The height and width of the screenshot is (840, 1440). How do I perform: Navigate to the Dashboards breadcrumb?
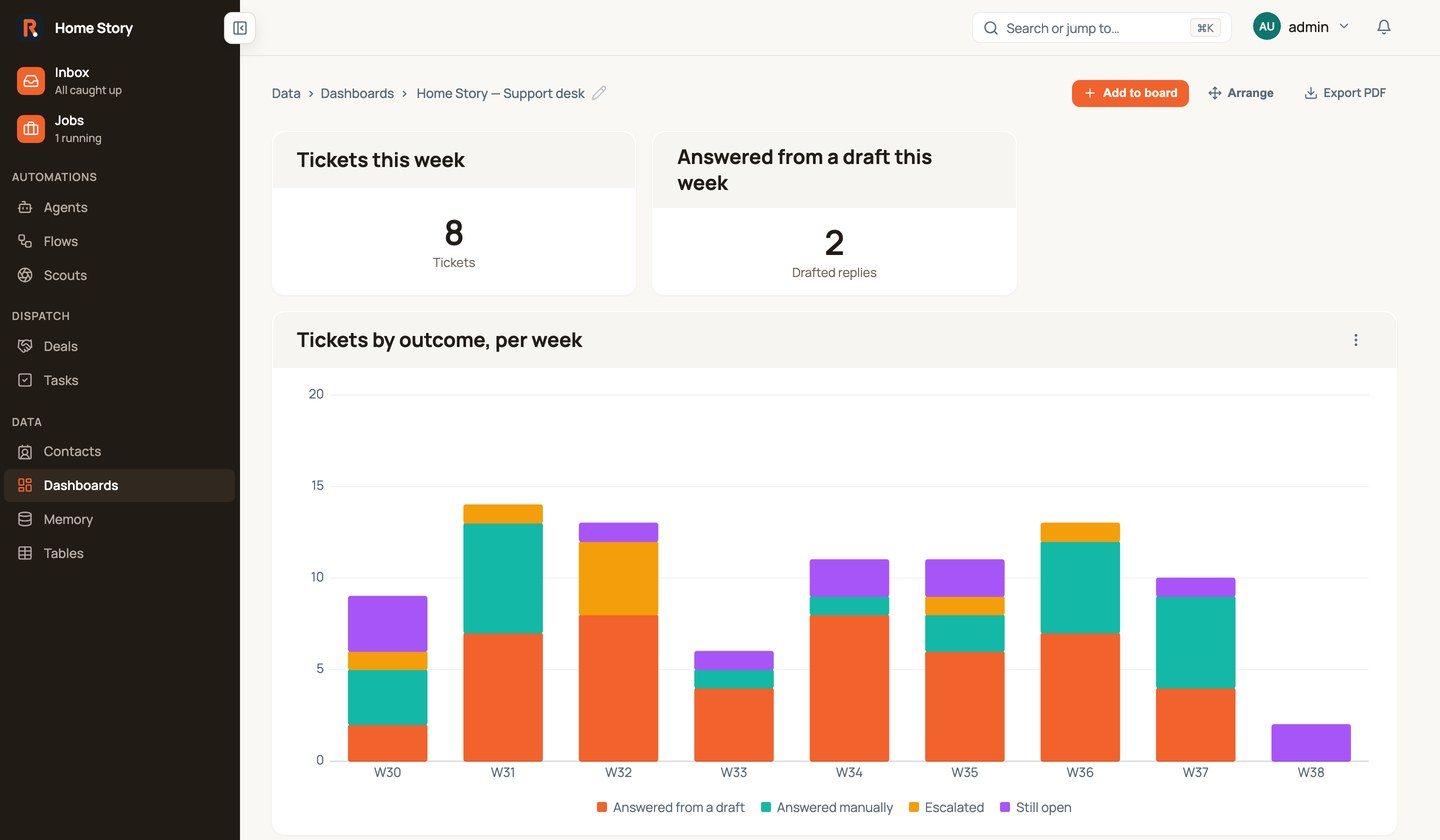click(x=357, y=93)
